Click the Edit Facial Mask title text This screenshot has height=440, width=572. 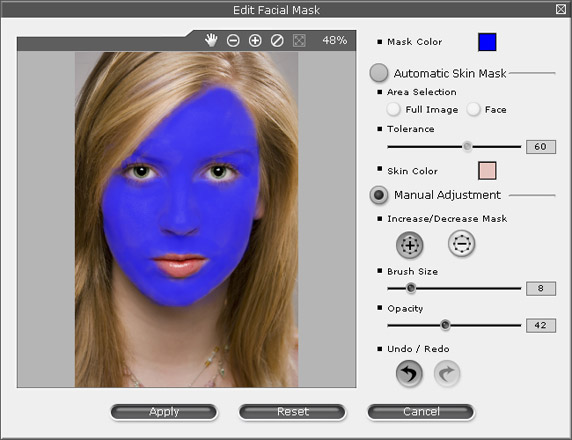click(x=276, y=10)
